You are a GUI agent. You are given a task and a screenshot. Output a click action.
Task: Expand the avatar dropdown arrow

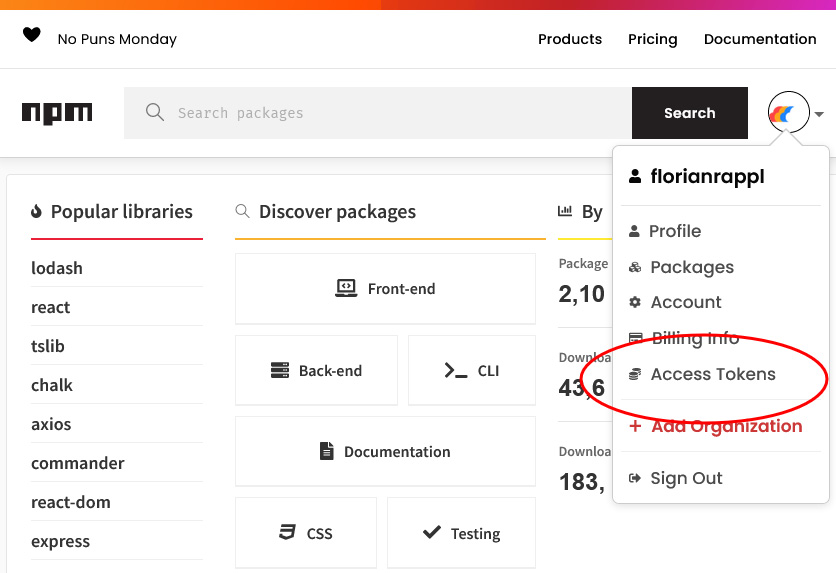point(819,114)
